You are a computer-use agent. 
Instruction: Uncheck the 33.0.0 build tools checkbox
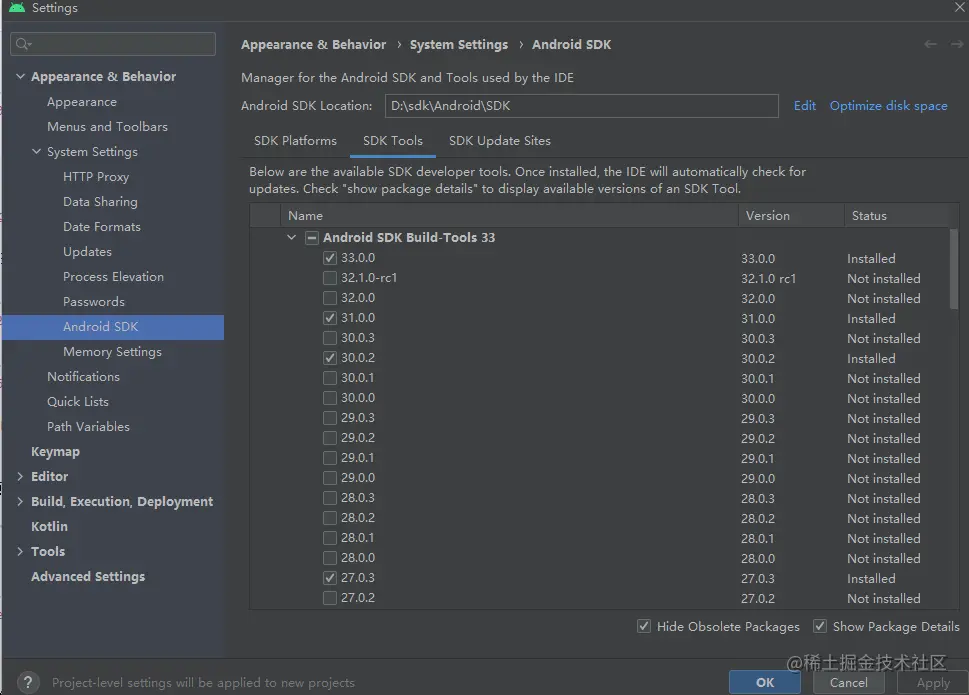[x=330, y=258]
